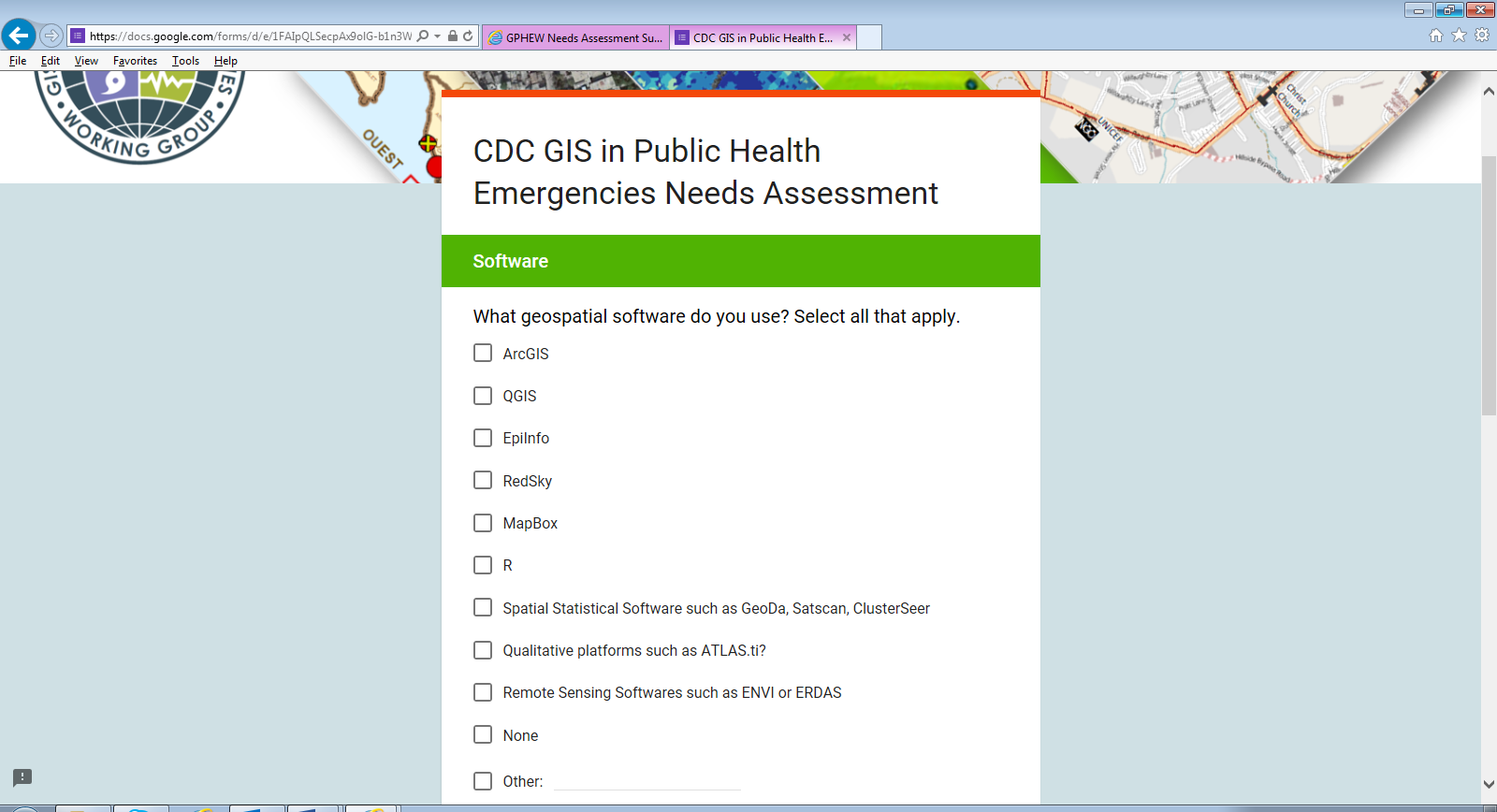Click the report a problem feedback icon
Viewport: 1497px width, 812px height.
pyautogui.click(x=22, y=777)
